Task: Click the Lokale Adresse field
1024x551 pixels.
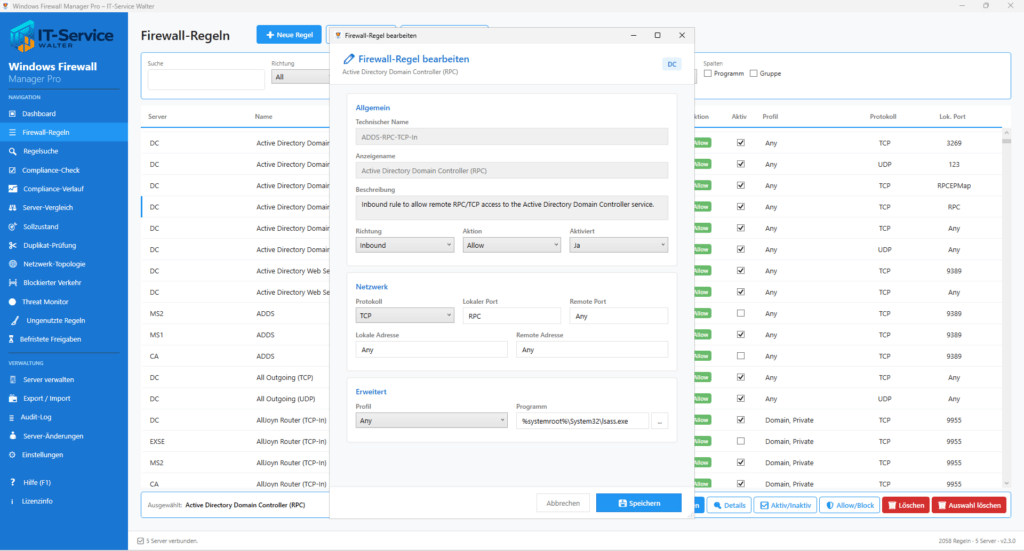Action: pyautogui.click(x=431, y=350)
